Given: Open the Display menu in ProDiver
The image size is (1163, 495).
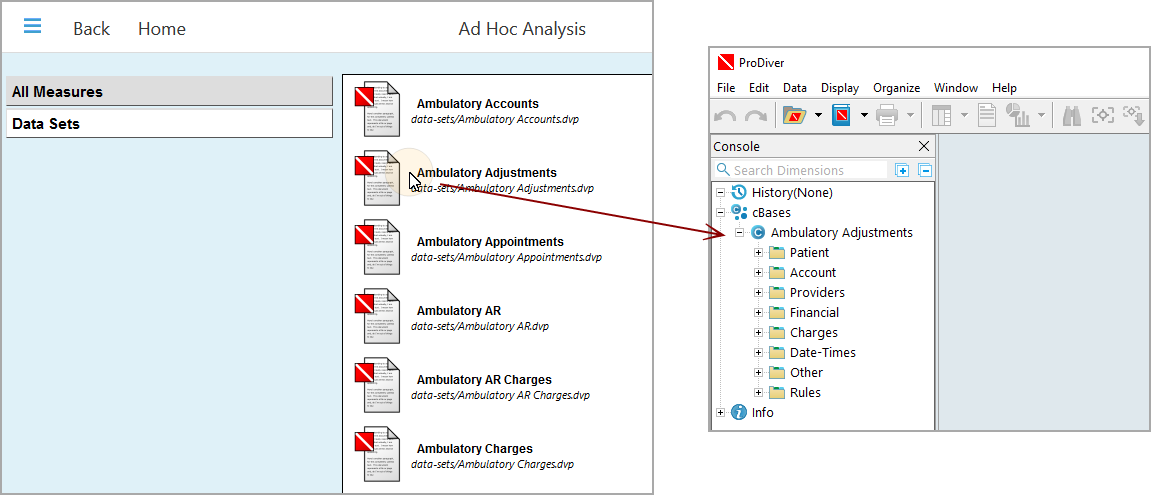Looking at the screenshot, I should point(840,88).
